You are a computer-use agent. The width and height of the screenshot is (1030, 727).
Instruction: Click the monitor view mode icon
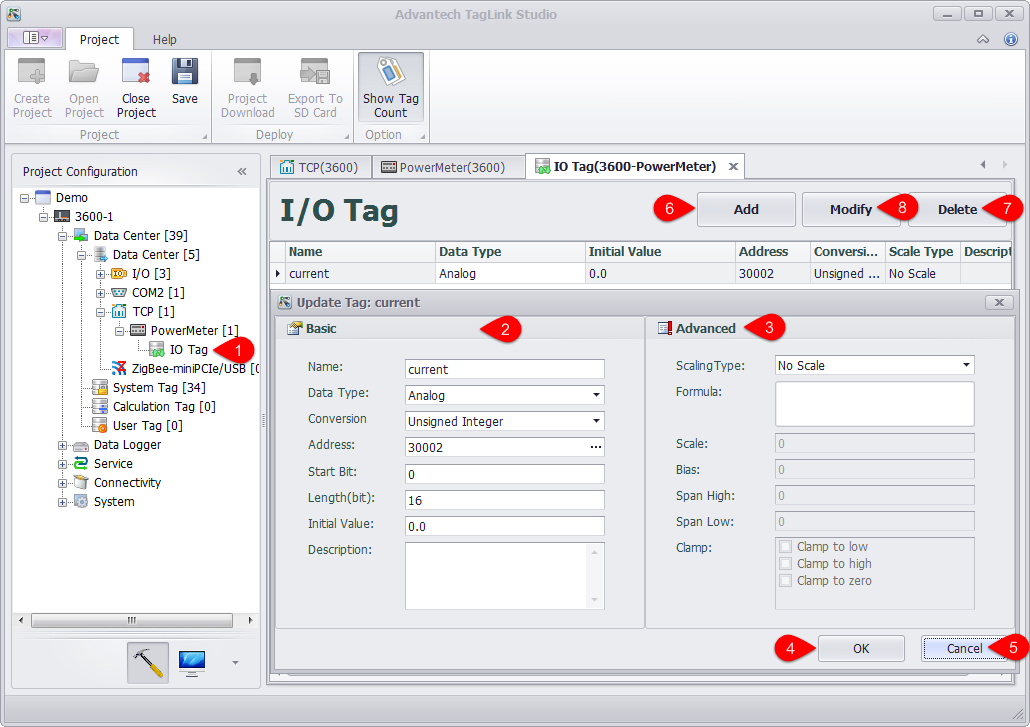[x=192, y=662]
